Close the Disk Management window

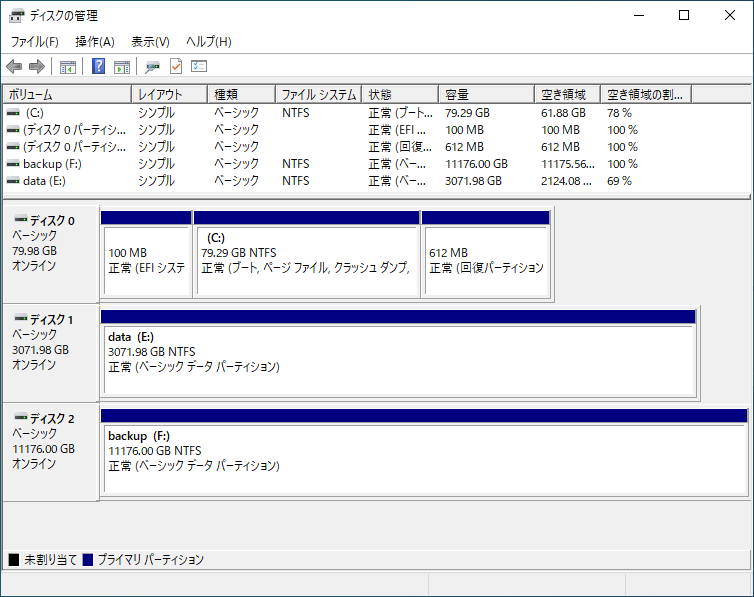tap(729, 15)
